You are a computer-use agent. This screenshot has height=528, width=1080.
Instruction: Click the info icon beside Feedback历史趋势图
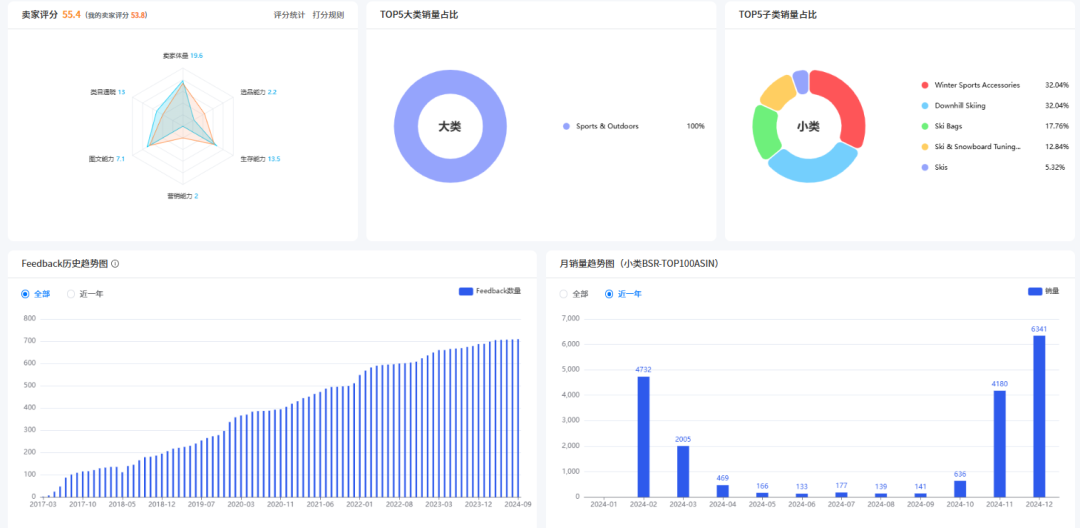(115, 264)
